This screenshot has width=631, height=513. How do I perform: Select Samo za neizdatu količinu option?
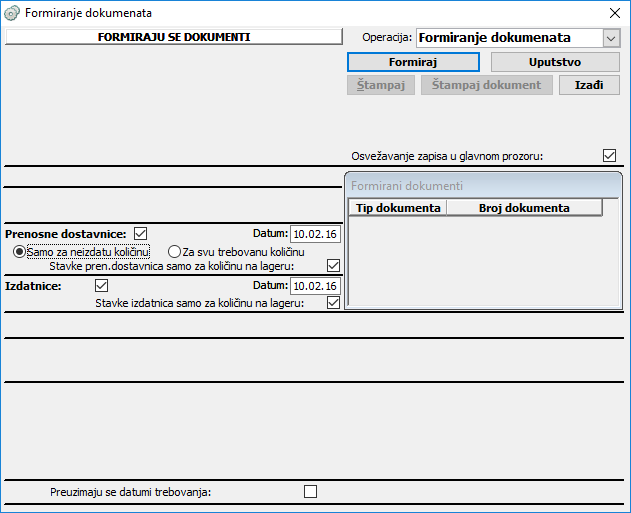coord(19,251)
